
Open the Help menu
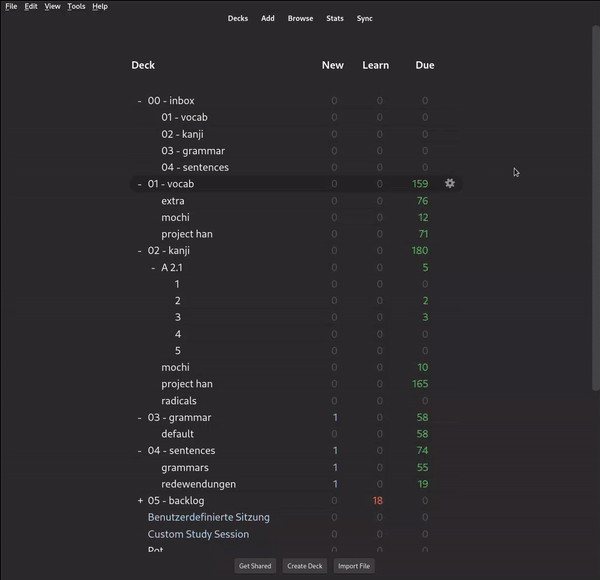tap(100, 6)
